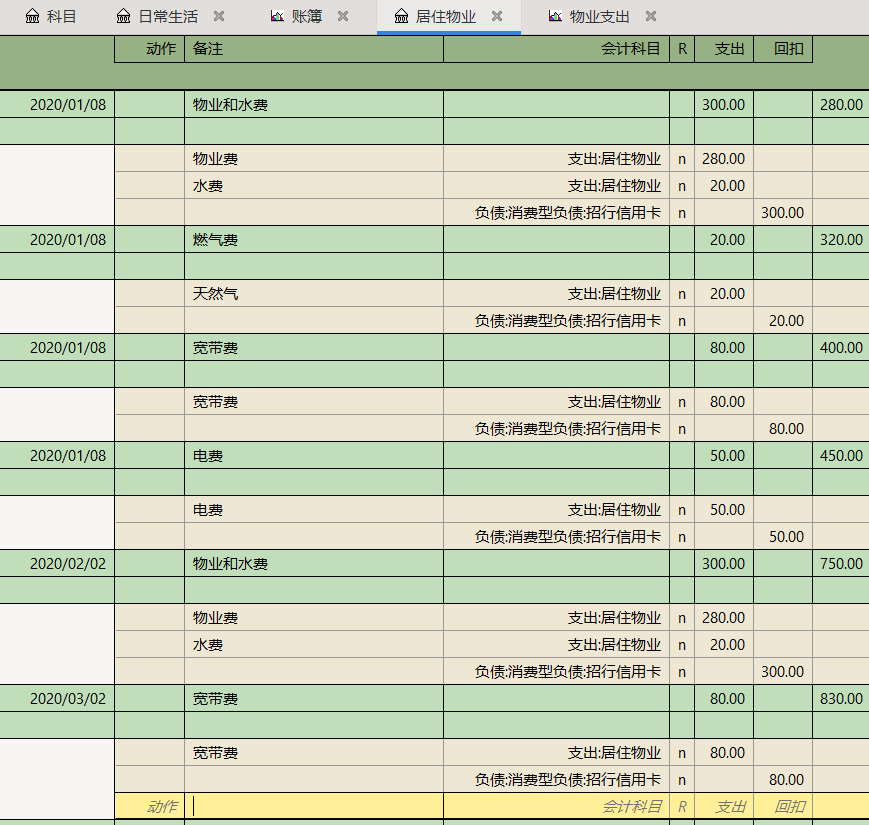The width and height of the screenshot is (869, 825).
Task: Click the 备注 column header
Action: click(313, 49)
